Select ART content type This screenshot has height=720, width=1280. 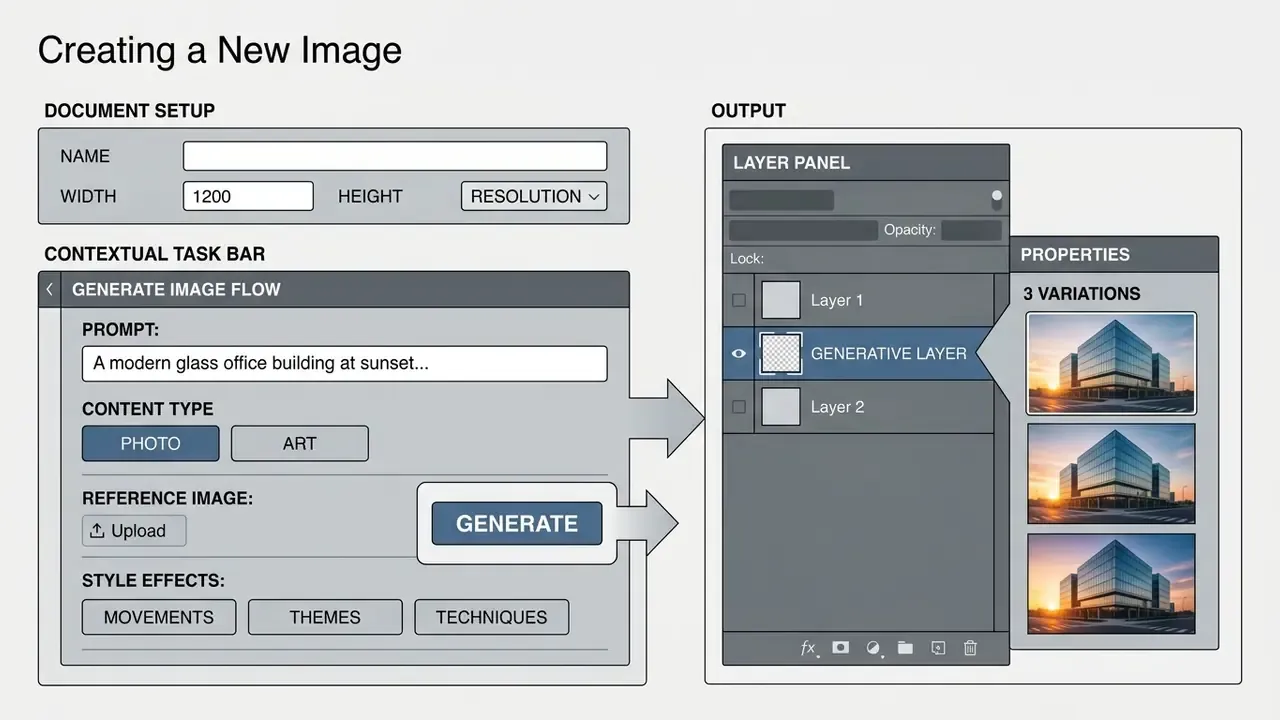(300, 443)
